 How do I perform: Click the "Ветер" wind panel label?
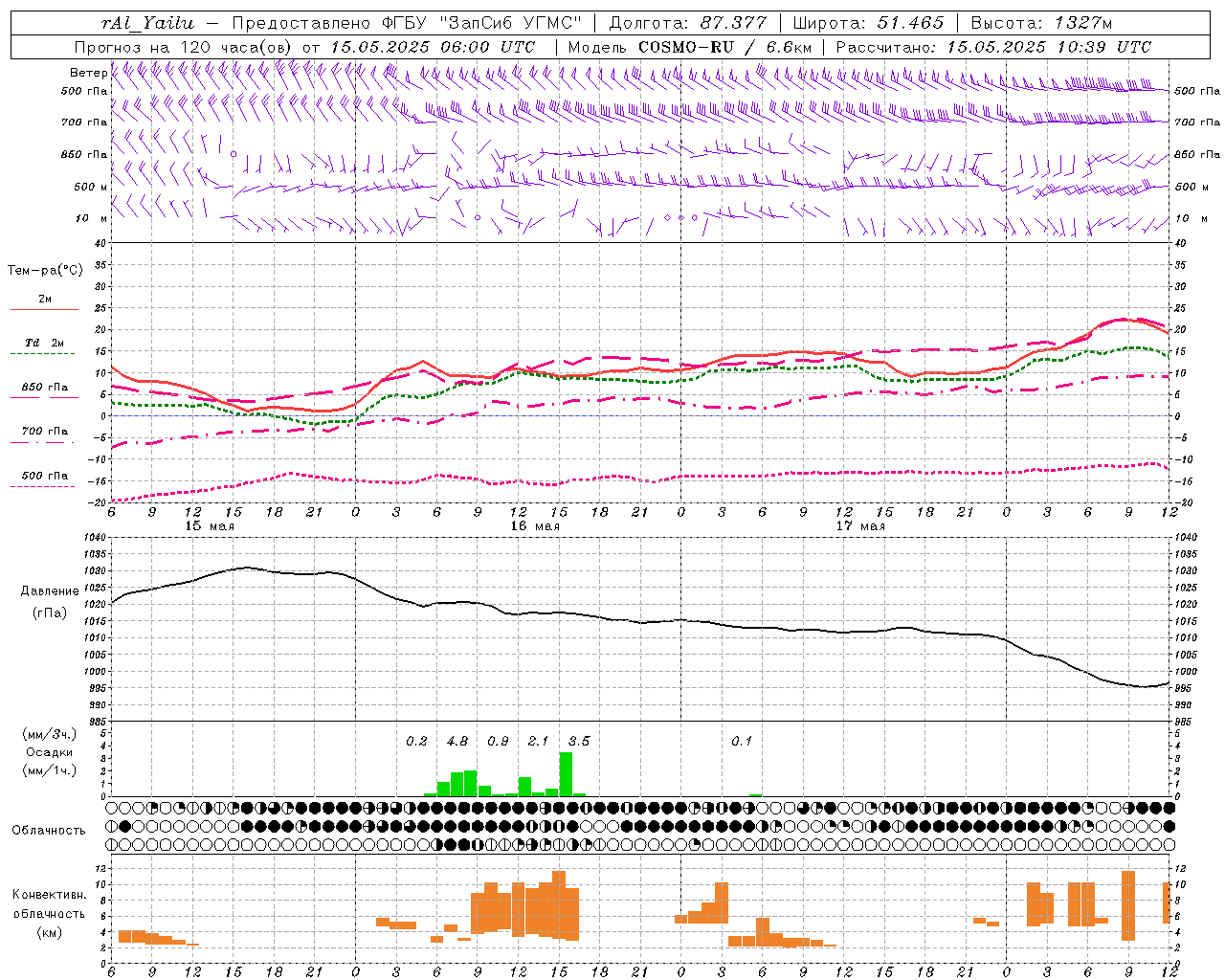[88, 73]
